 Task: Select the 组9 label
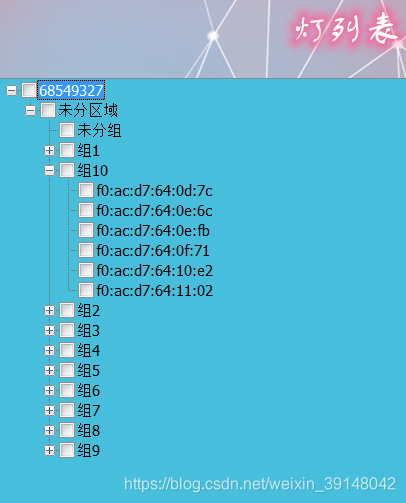click(x=89, y=451)
